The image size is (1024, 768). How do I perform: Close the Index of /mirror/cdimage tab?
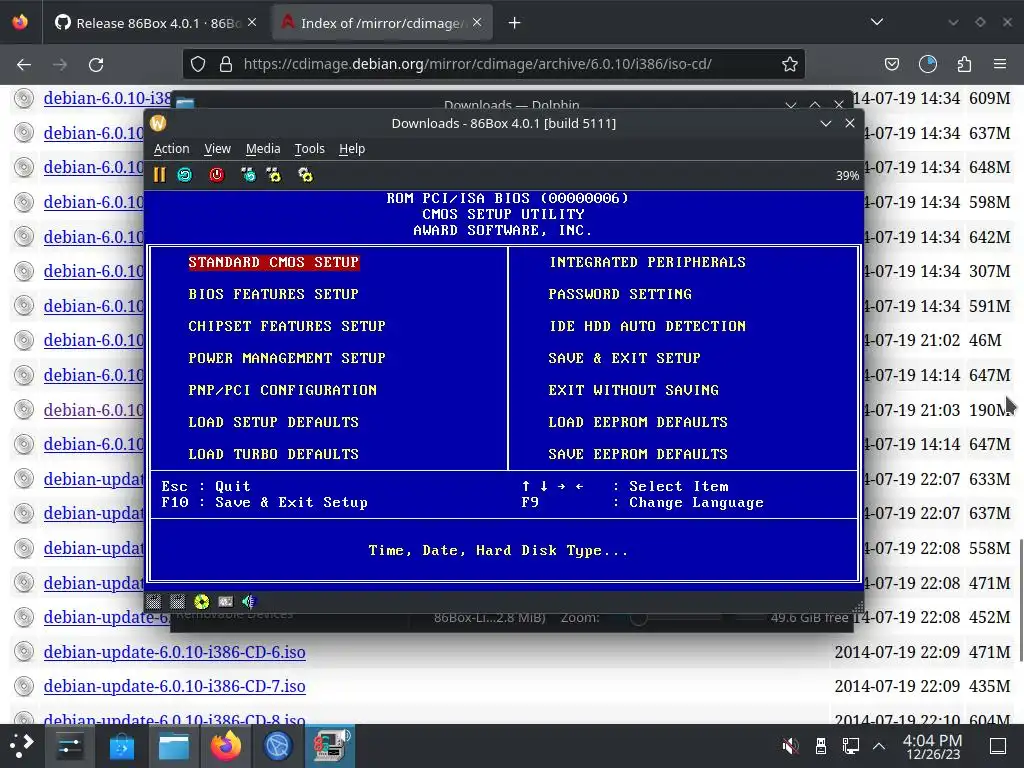(x=477, y=23)
